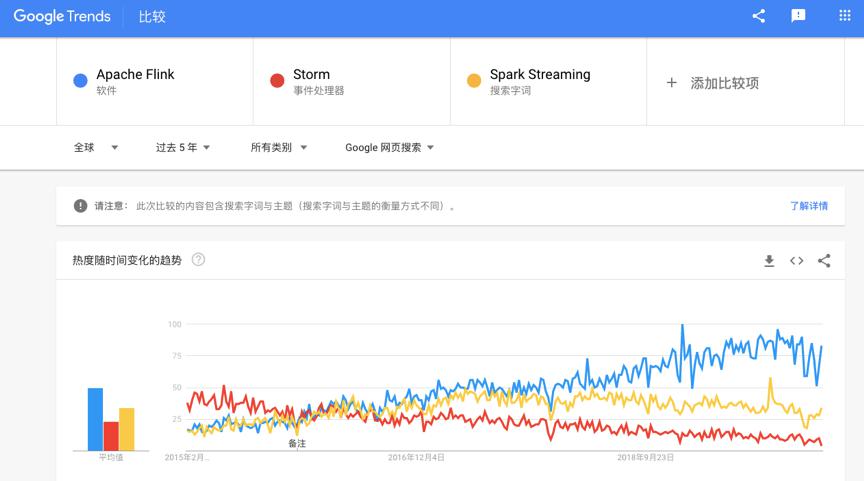Open the feedback icon in the header
Image resolution: width=864 pixels, height=481 pixels.
point(798,16)
